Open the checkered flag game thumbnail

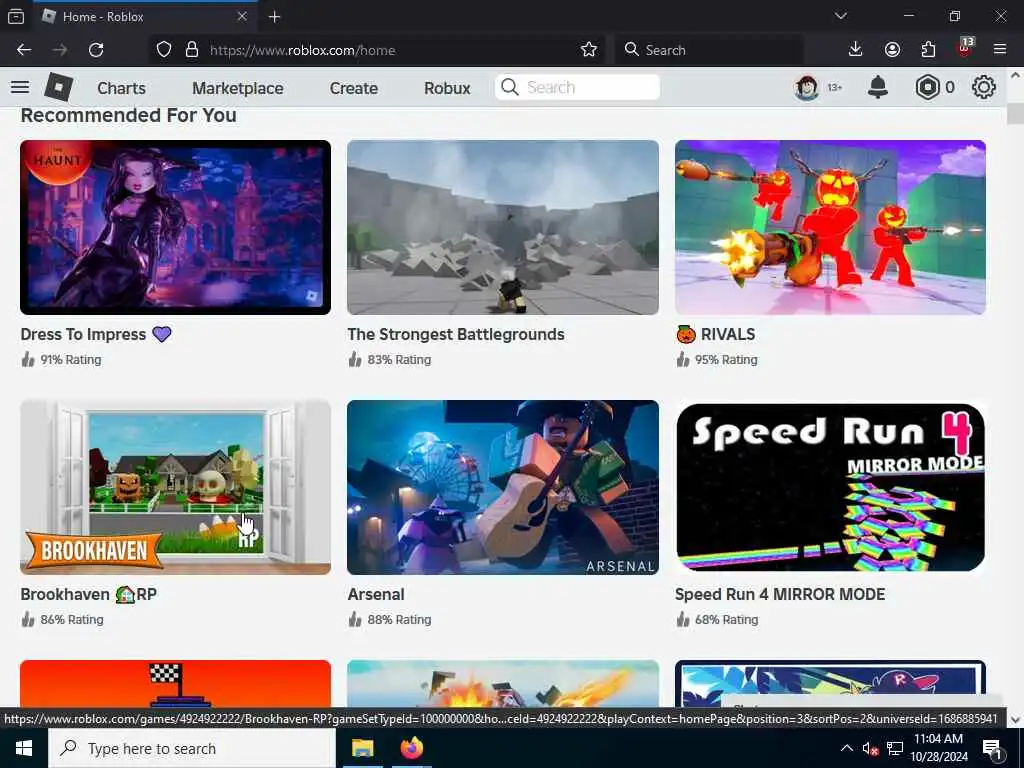175,684
